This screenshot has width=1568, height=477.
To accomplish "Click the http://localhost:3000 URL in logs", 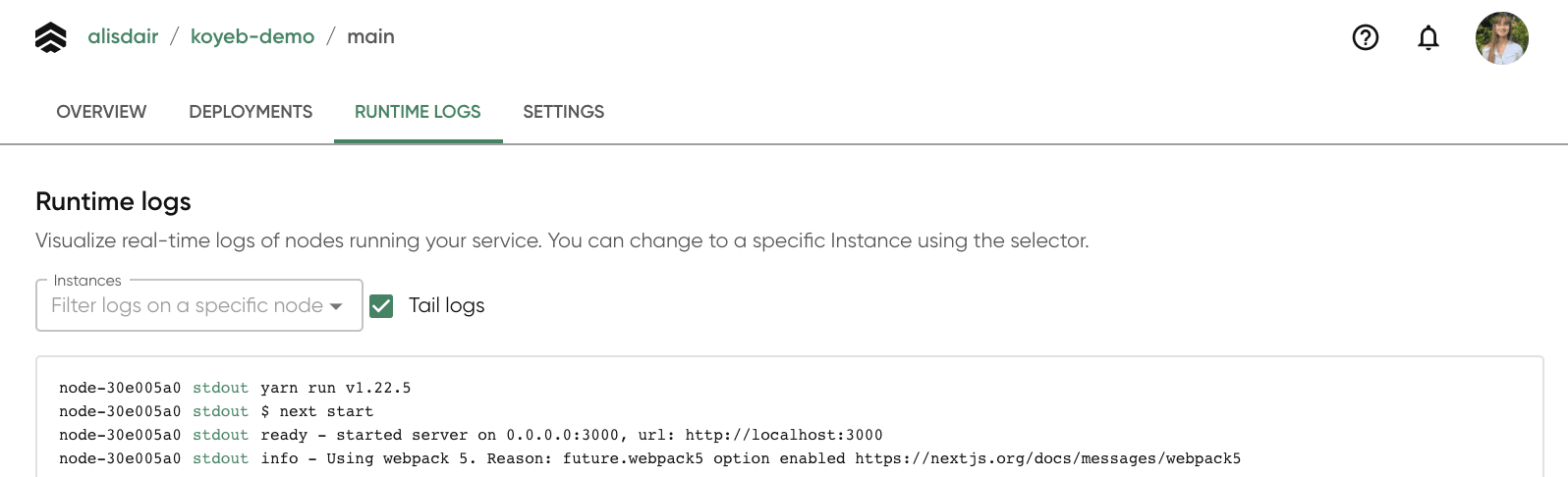I will tap(784, 435).
